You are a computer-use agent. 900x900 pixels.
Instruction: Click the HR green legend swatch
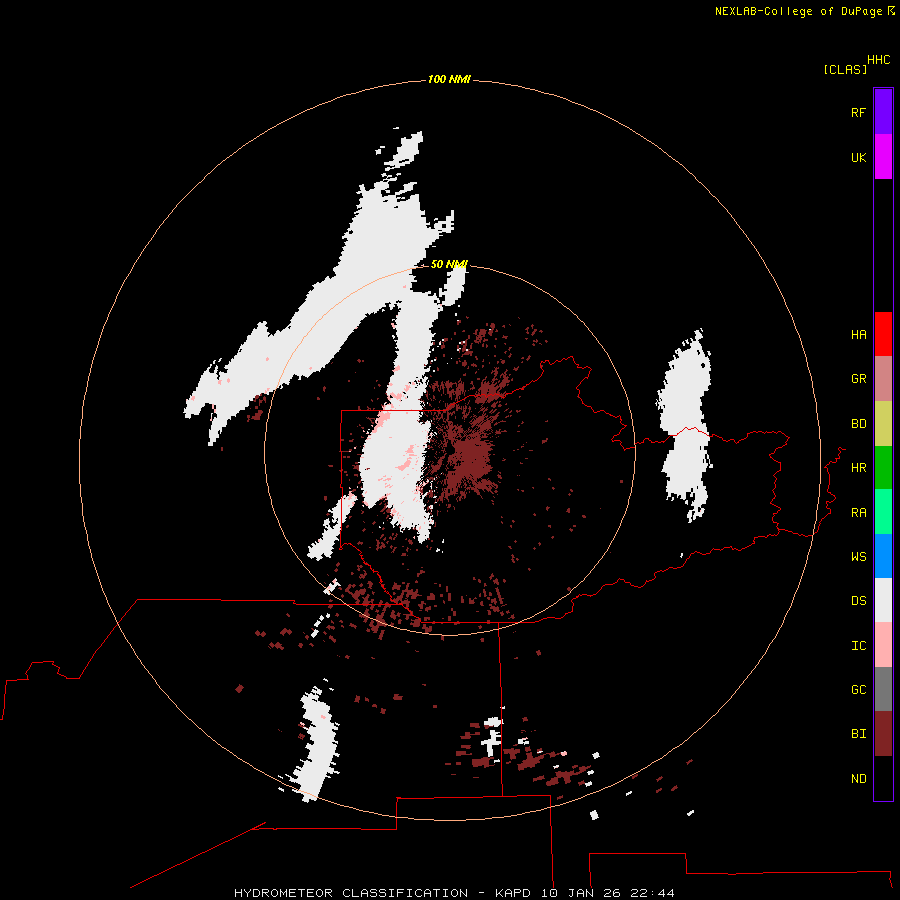point(883,468)
